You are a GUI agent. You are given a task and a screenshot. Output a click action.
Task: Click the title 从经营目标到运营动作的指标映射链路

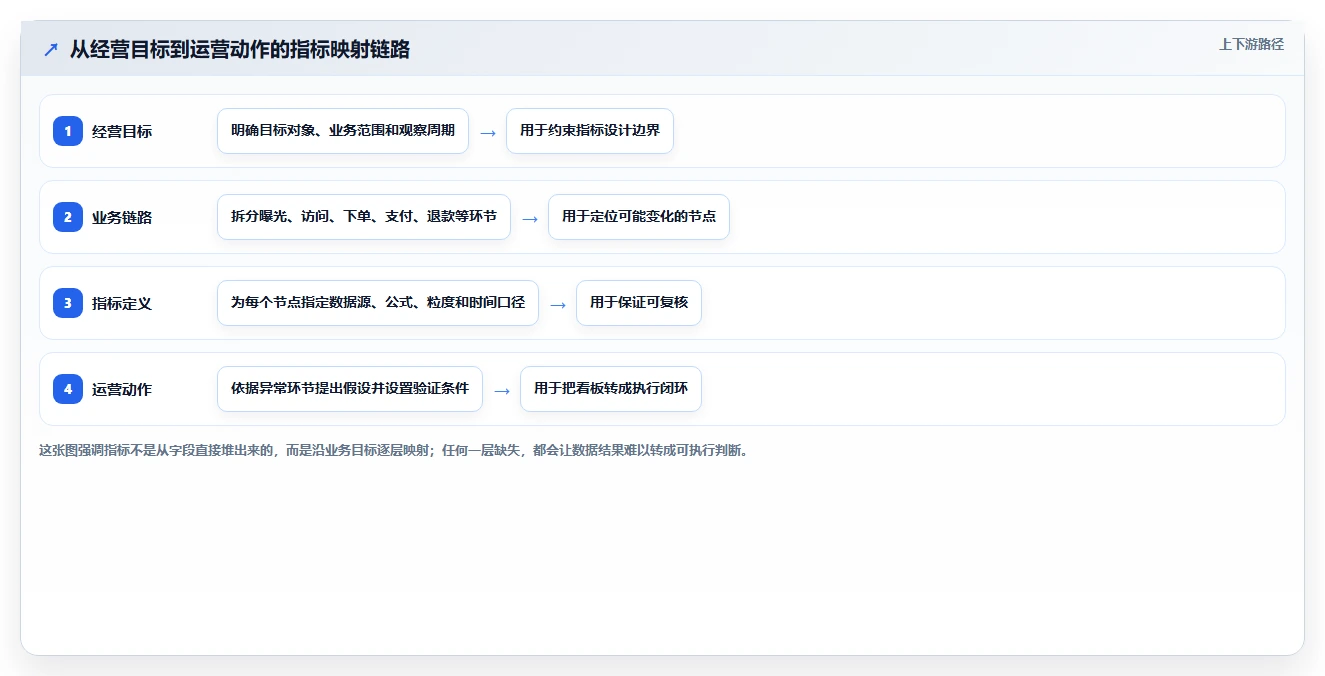(240, 49)
